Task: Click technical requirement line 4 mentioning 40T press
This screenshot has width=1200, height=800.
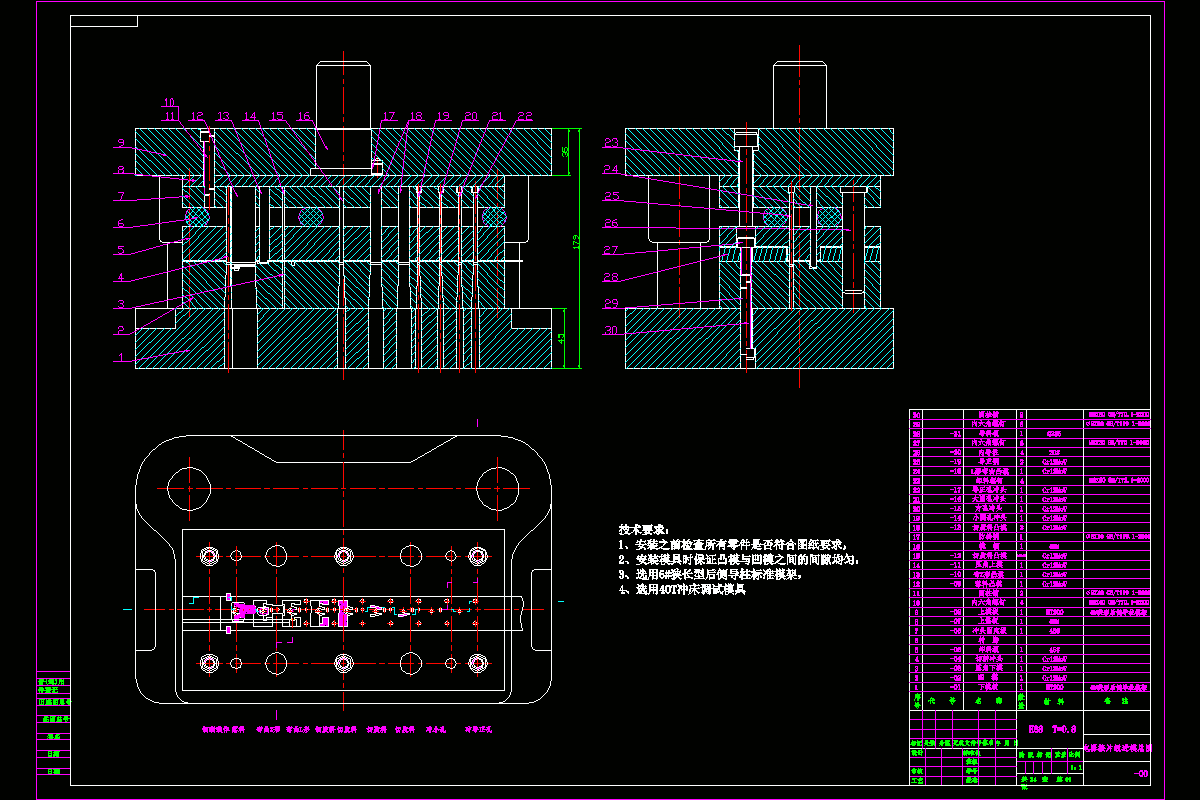Action: pyautogui.click(x=682, y=590)
